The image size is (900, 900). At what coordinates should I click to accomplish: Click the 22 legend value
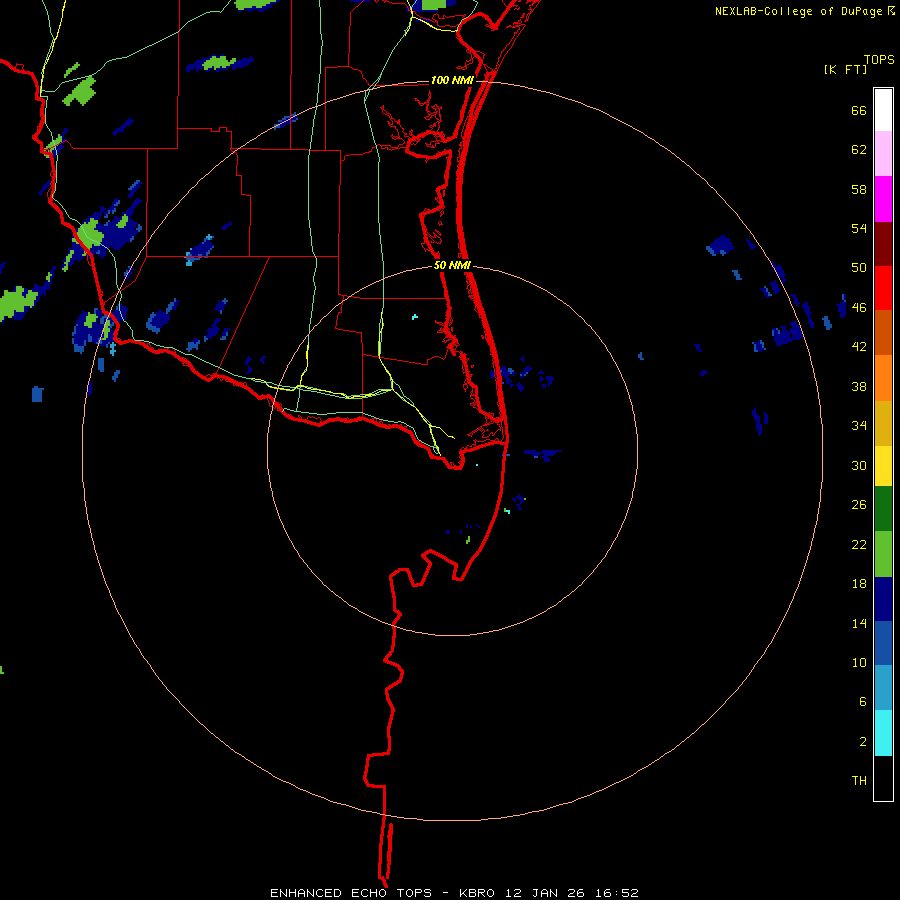(859, 544)
